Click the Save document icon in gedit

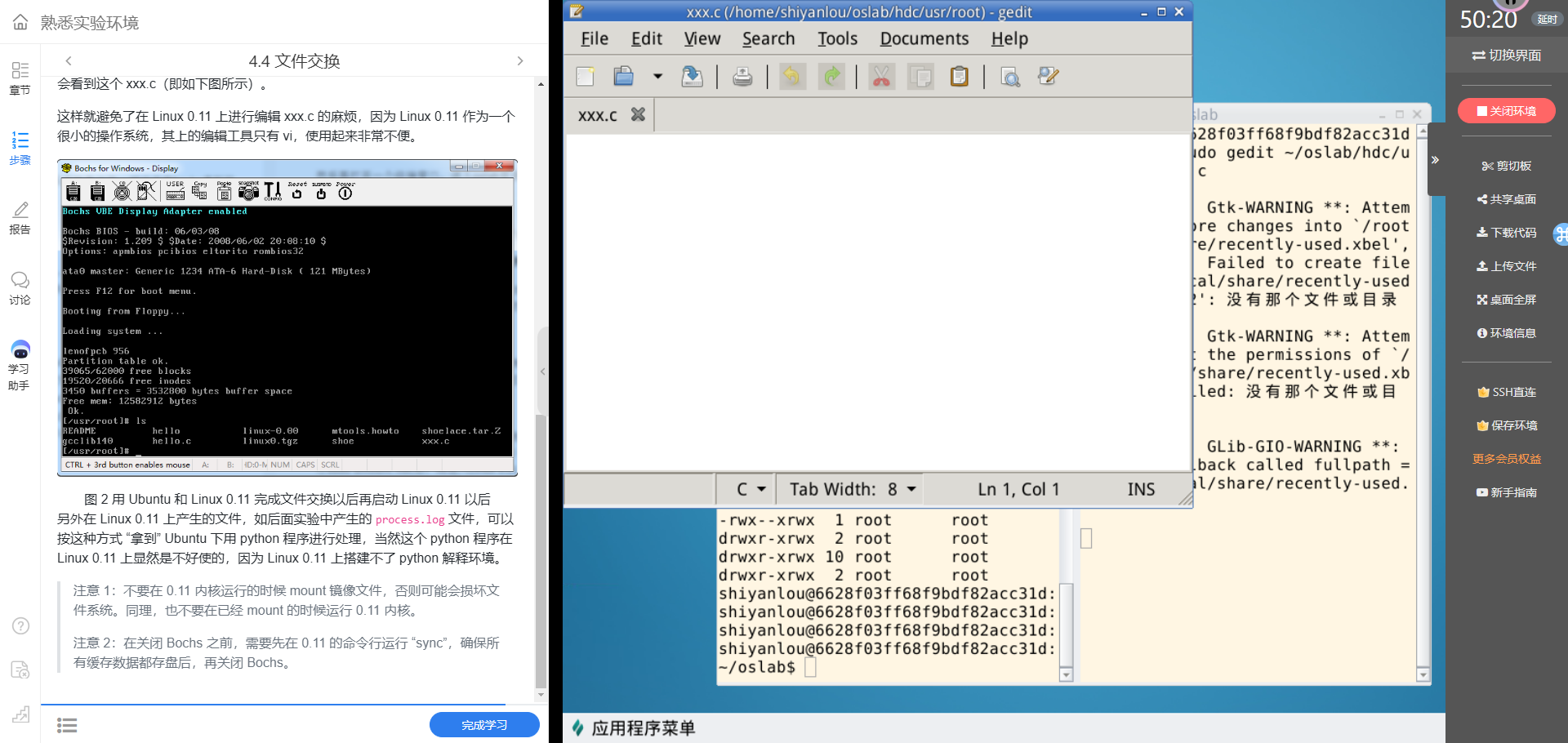point(692,77)
